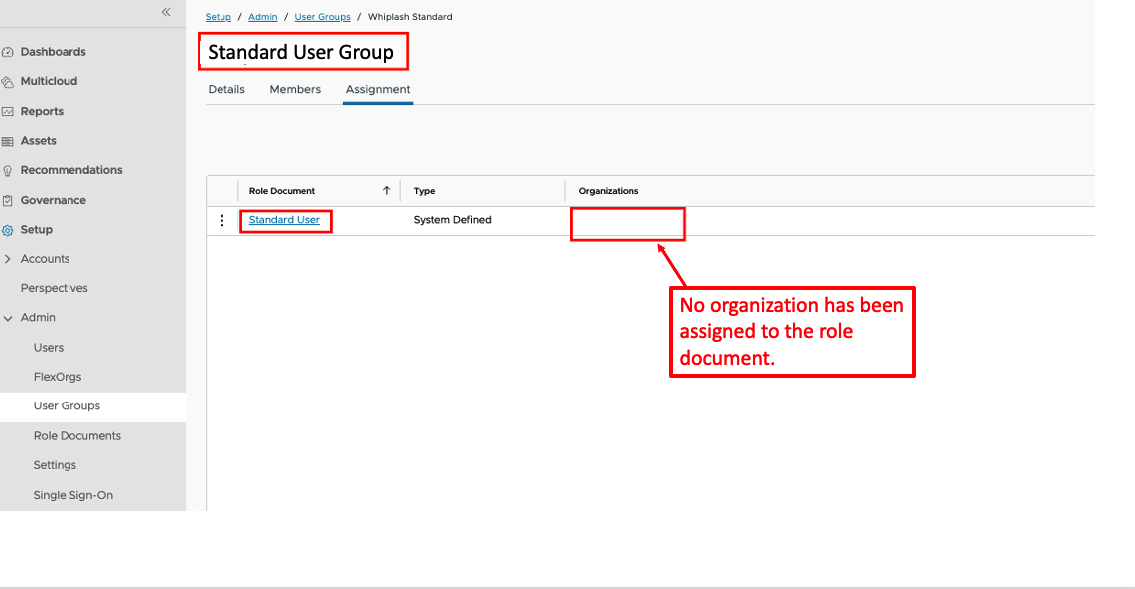1135x589 pixels.
Task: Open the Standard User role document link
Action: (x=284, y=220)
